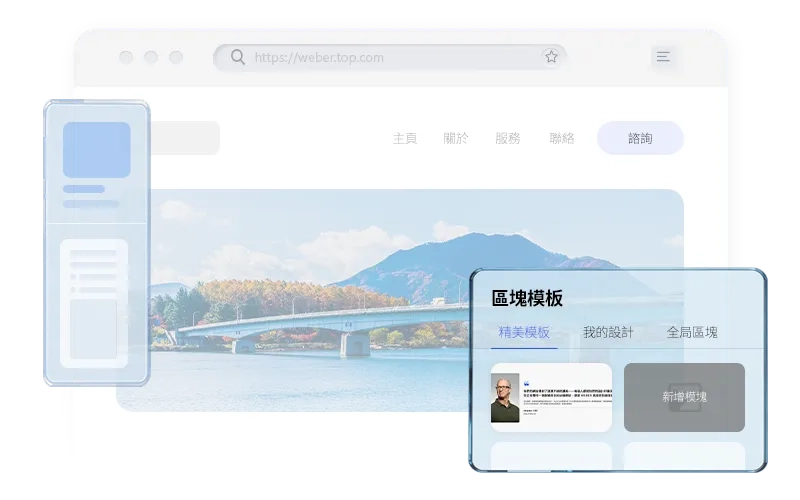Switch to the 我的設計 tab
Screen dimensions: 800x500
608,332
